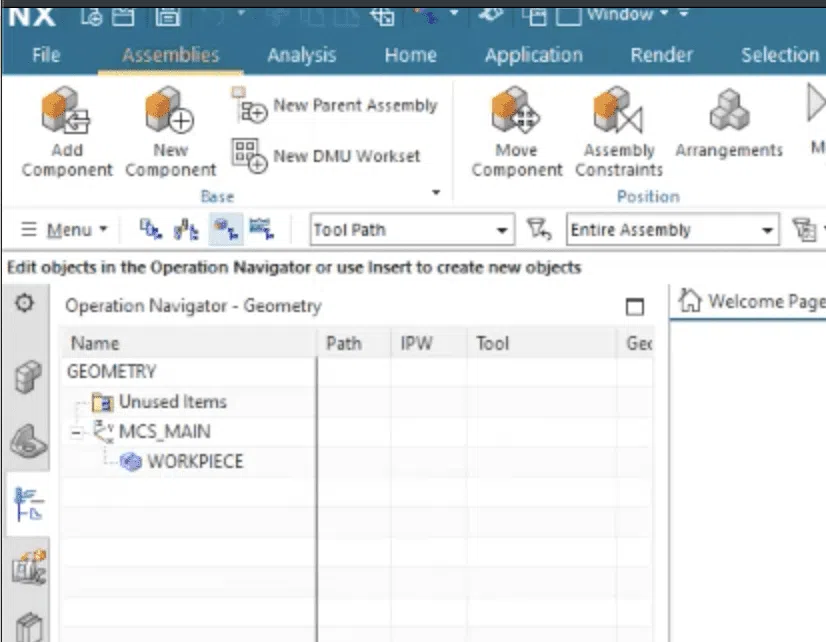Select the active Operation Navigator sidebar tab

pos(28,504)
